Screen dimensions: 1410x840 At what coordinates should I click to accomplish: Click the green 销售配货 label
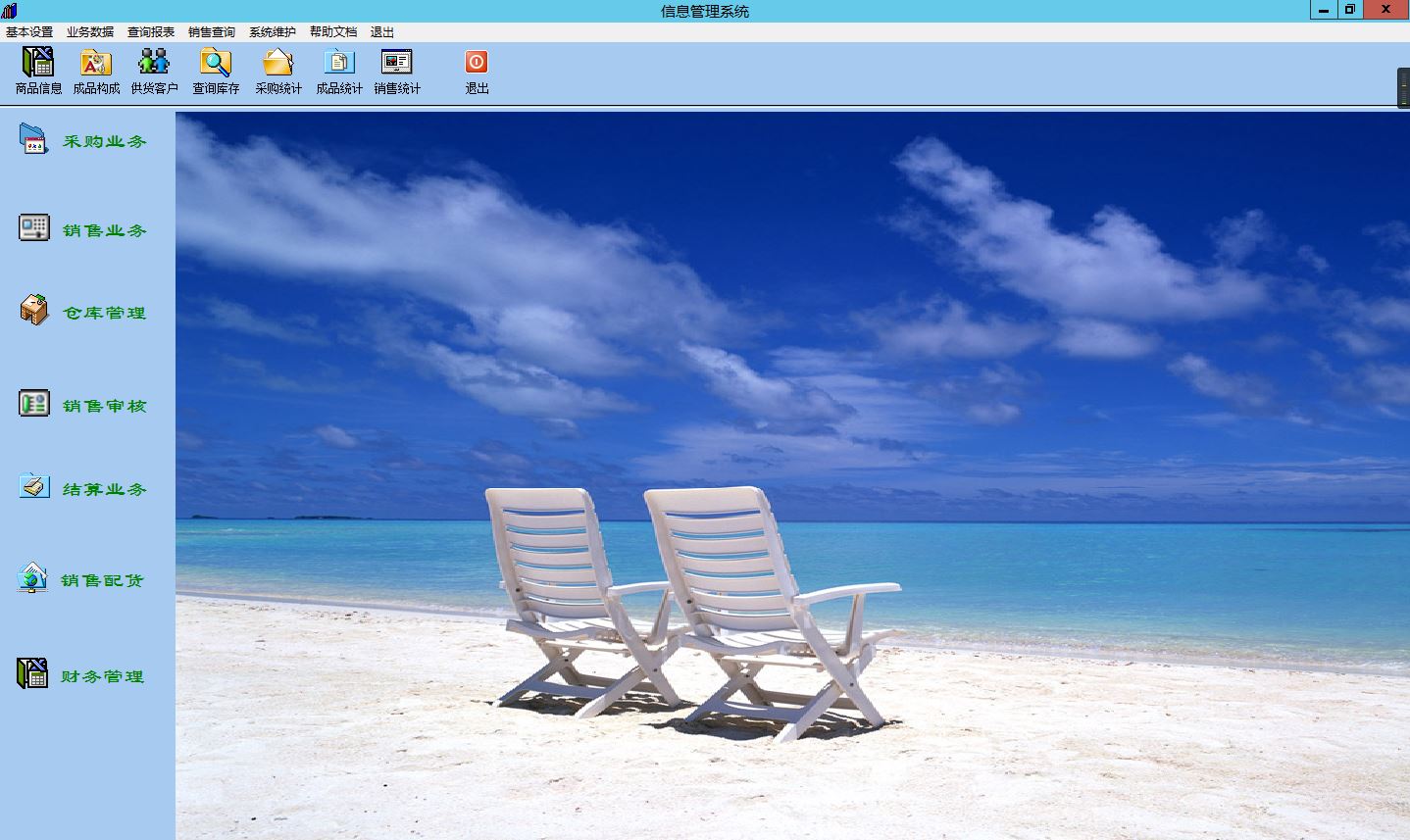tap(103, 580)
